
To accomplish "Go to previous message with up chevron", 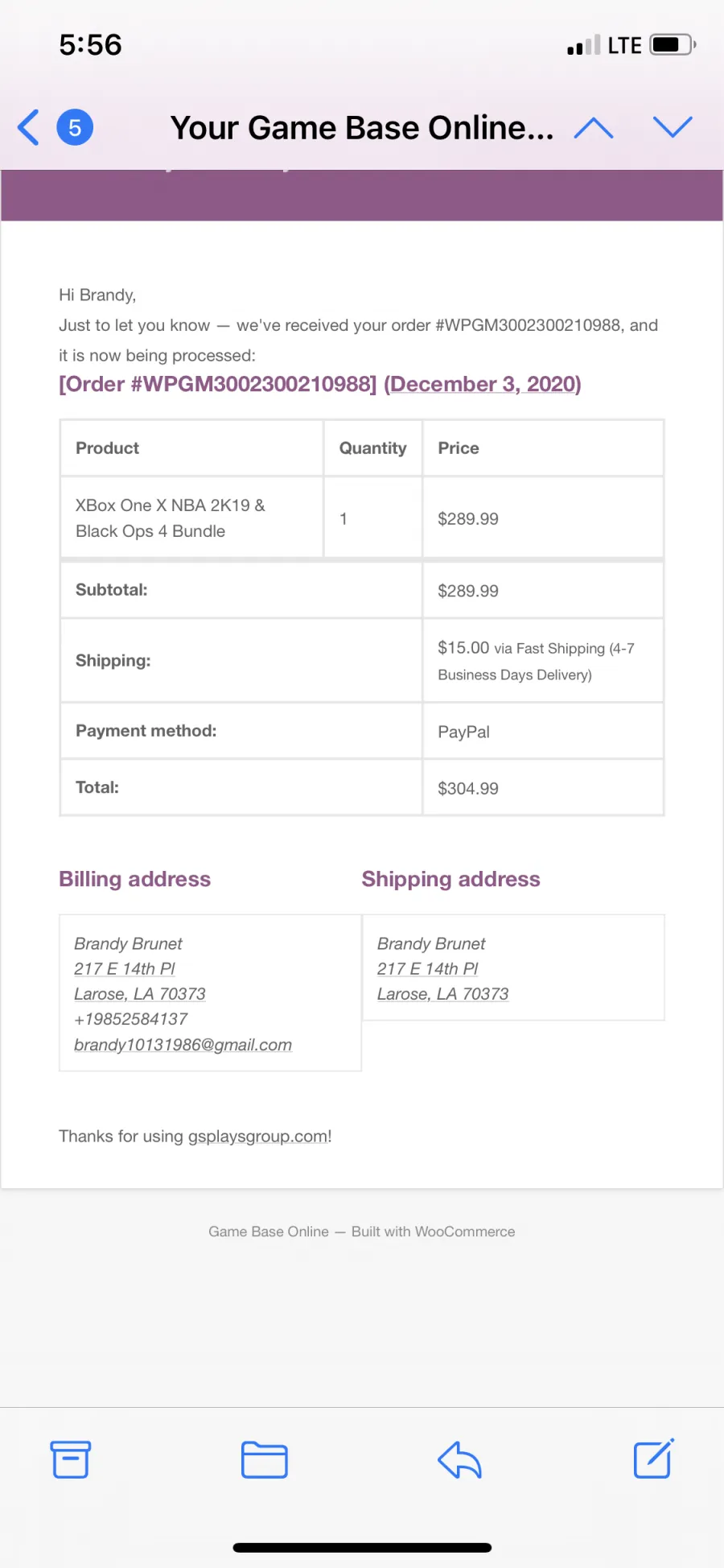I will (594, 127).
